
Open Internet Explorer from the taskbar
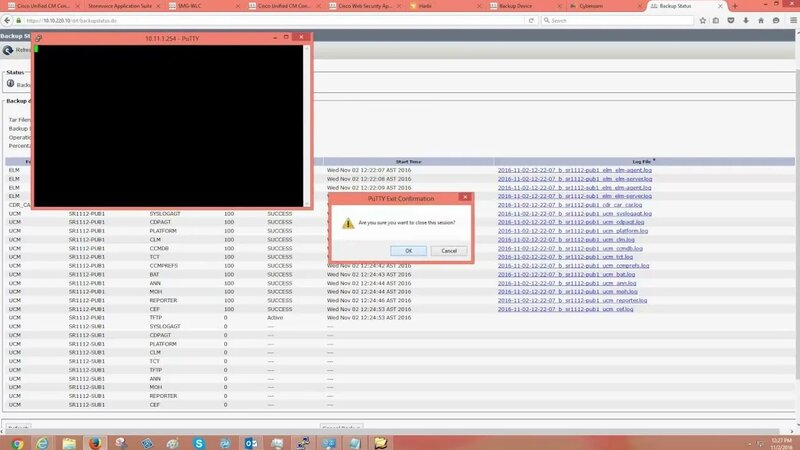coord(42,443)
